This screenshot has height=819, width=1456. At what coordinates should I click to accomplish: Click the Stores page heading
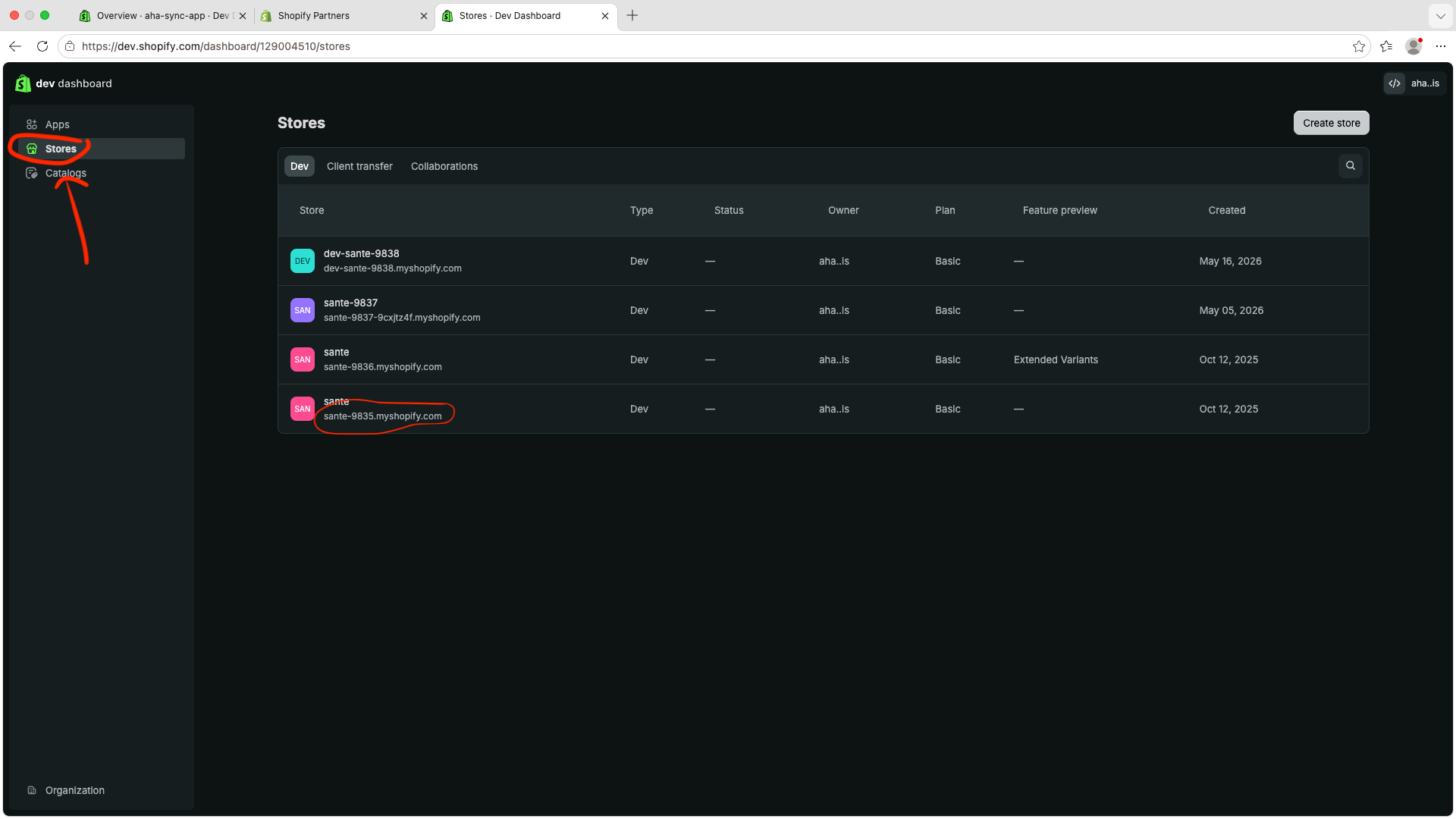tap(301, 123)
